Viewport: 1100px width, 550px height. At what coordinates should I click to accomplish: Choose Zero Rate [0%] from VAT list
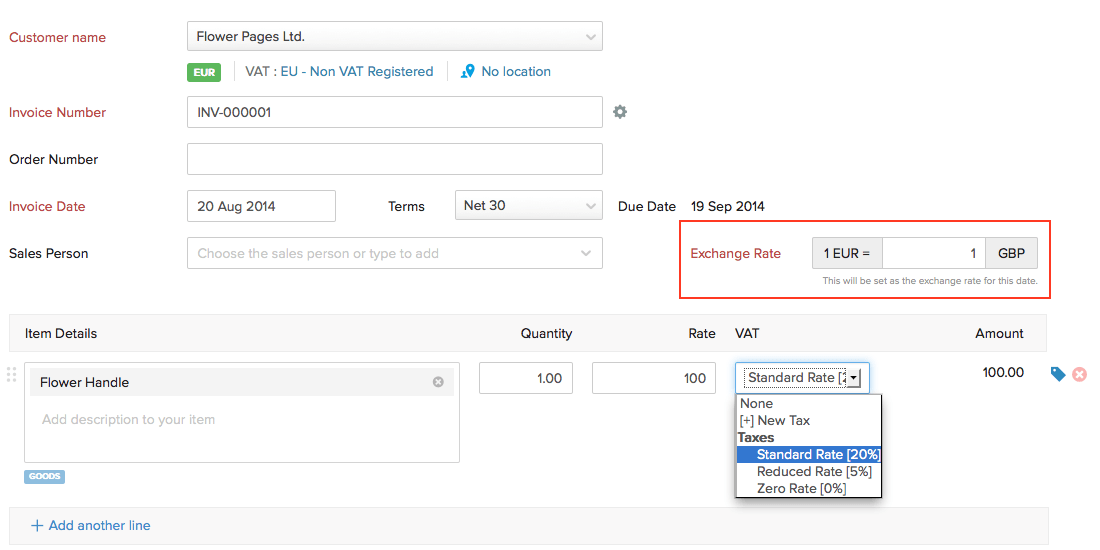(x=801, y=489)
